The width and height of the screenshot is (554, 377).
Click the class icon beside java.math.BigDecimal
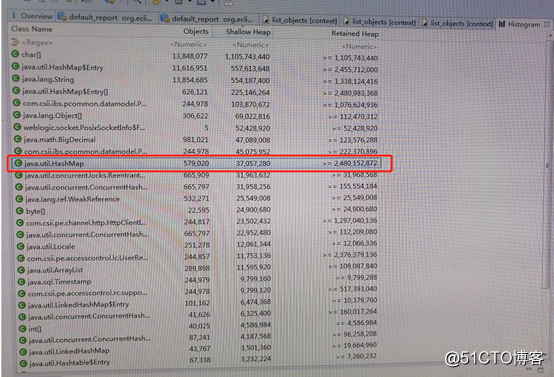17,139
